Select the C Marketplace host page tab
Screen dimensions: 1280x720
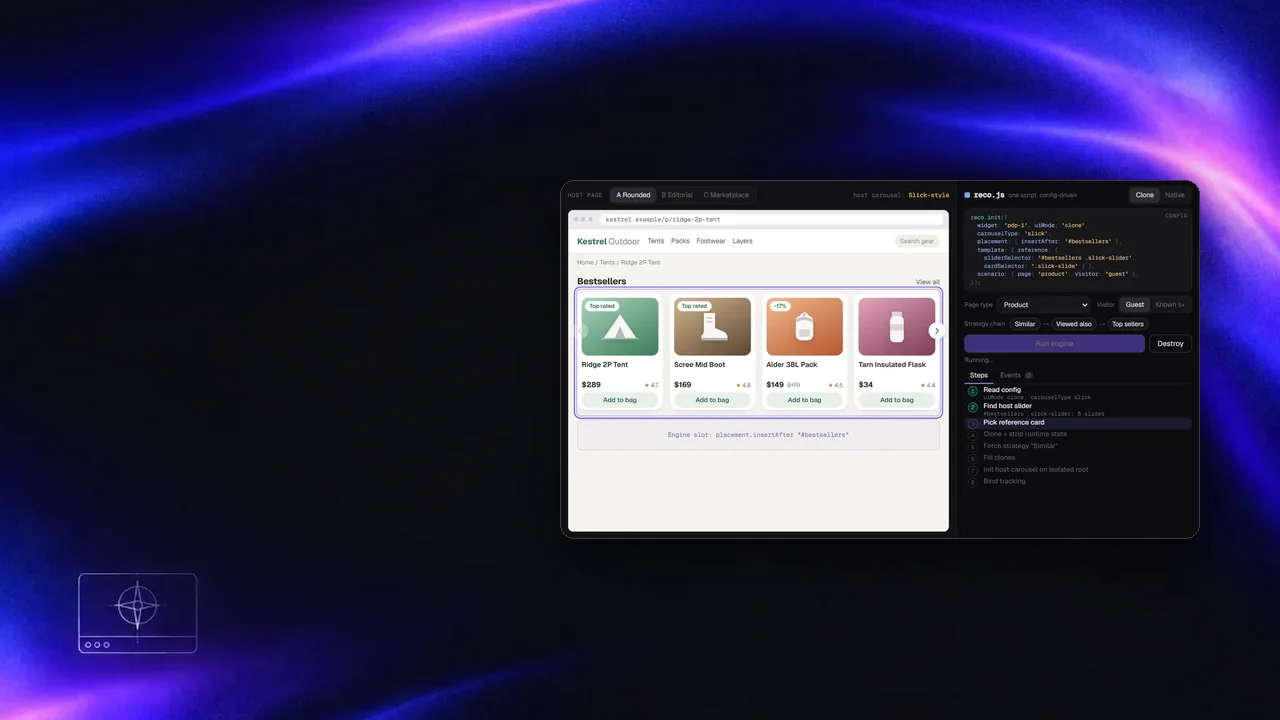[x=726, y=195]
